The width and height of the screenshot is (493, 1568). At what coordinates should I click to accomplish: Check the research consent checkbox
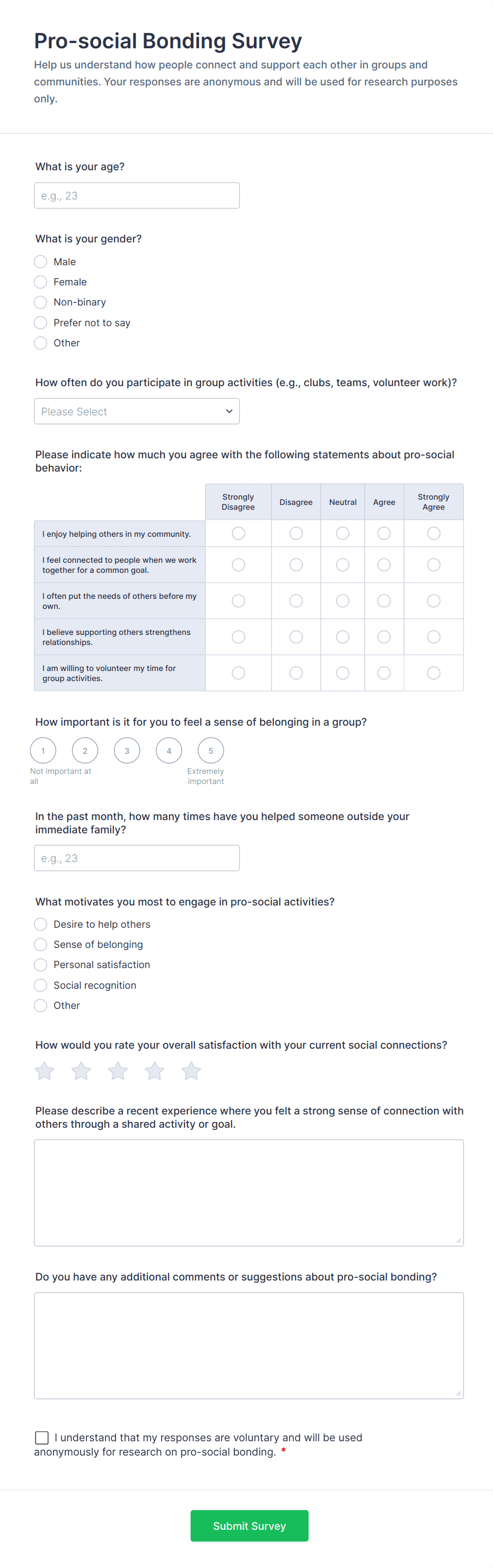[41, 1437]
